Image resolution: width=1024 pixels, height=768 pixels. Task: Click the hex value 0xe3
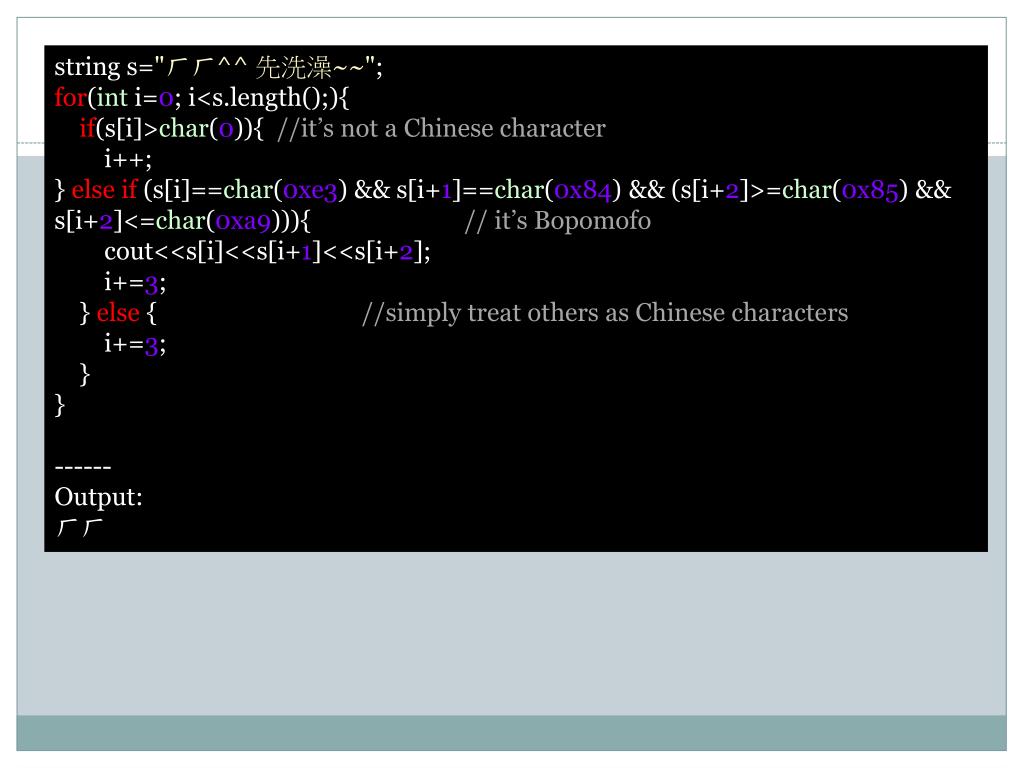coord(310,191)
